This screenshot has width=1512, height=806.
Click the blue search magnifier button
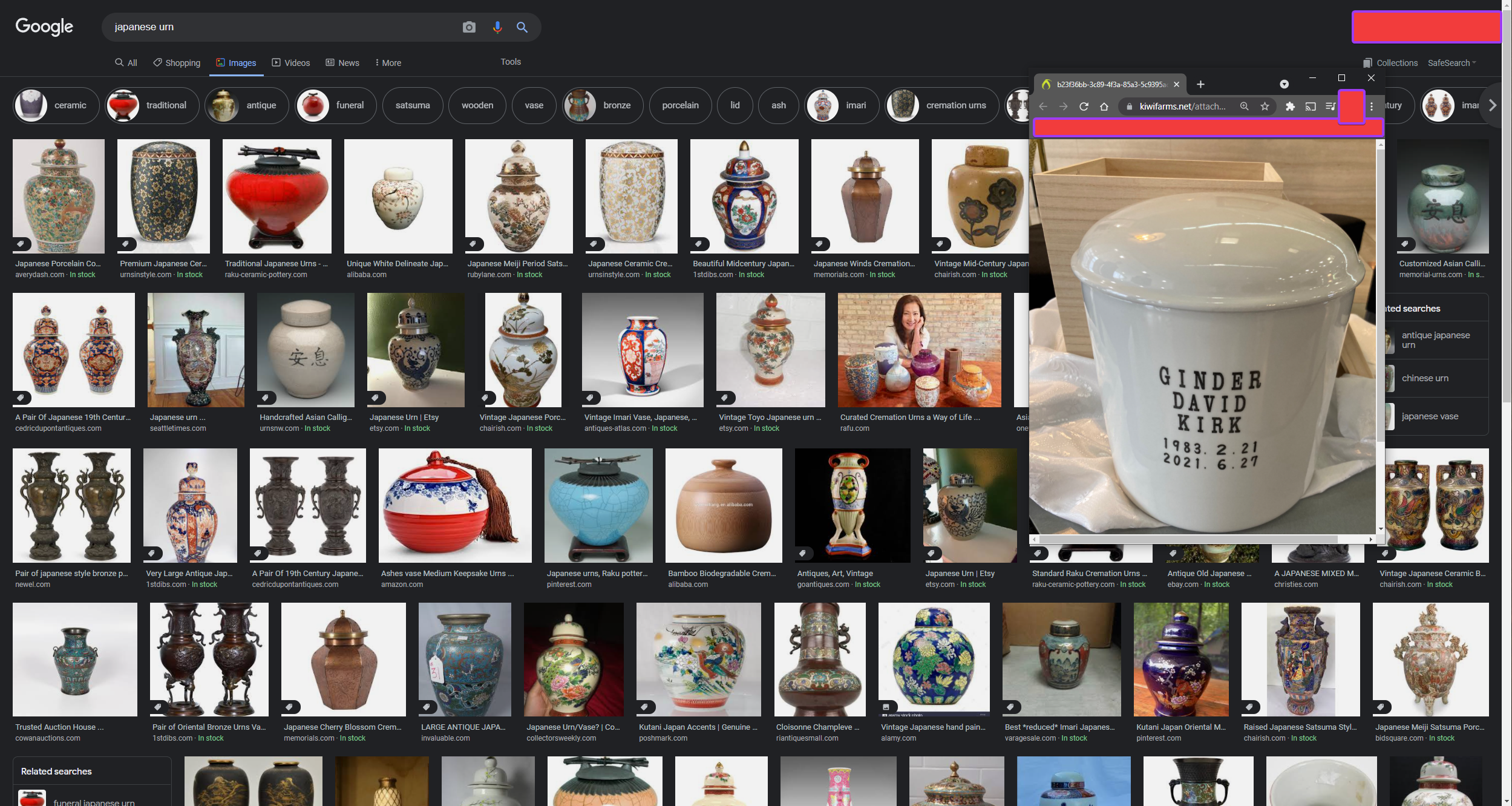[x=522, y=27]
